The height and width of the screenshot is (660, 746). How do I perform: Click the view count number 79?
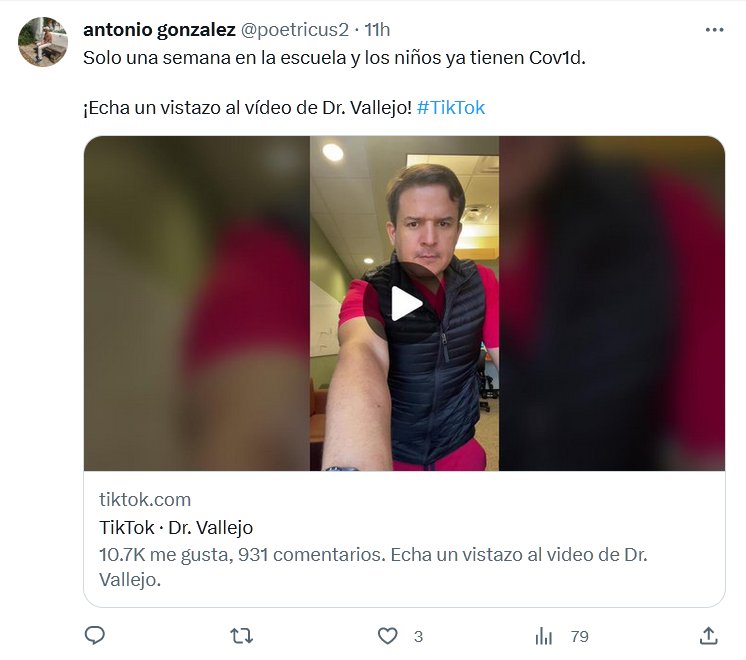pos(579,636)
